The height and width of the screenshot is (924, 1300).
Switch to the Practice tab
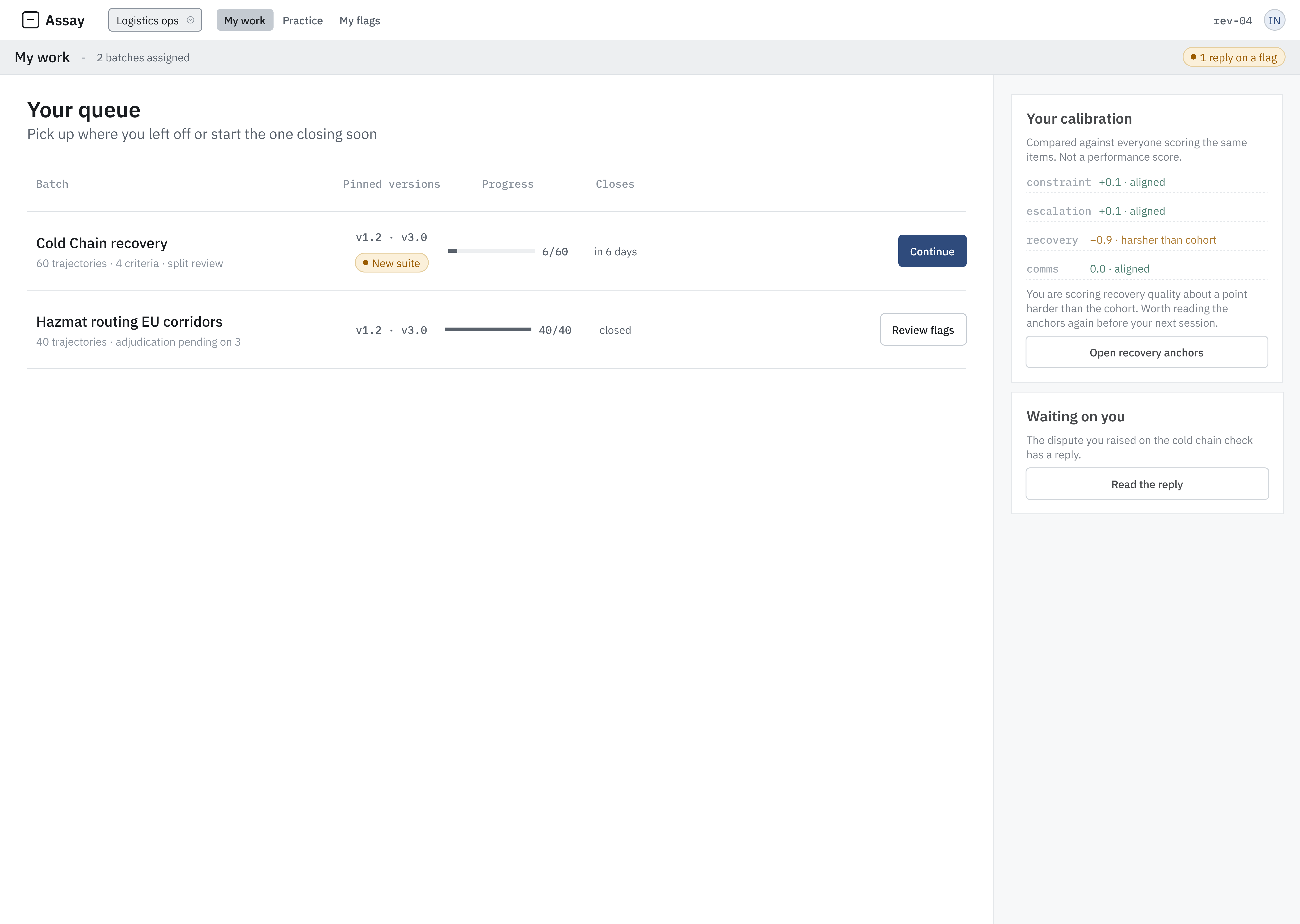tap(303, 21)
